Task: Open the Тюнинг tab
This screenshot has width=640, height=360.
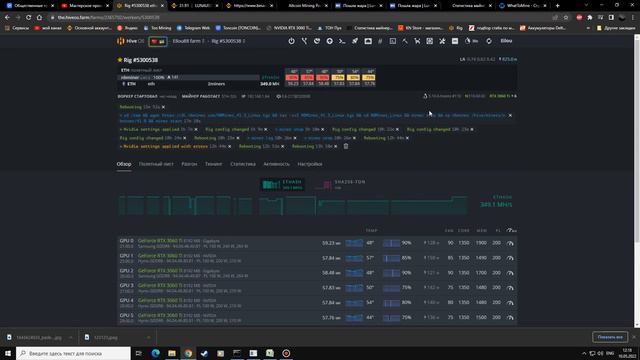Action: click(213, 164)
